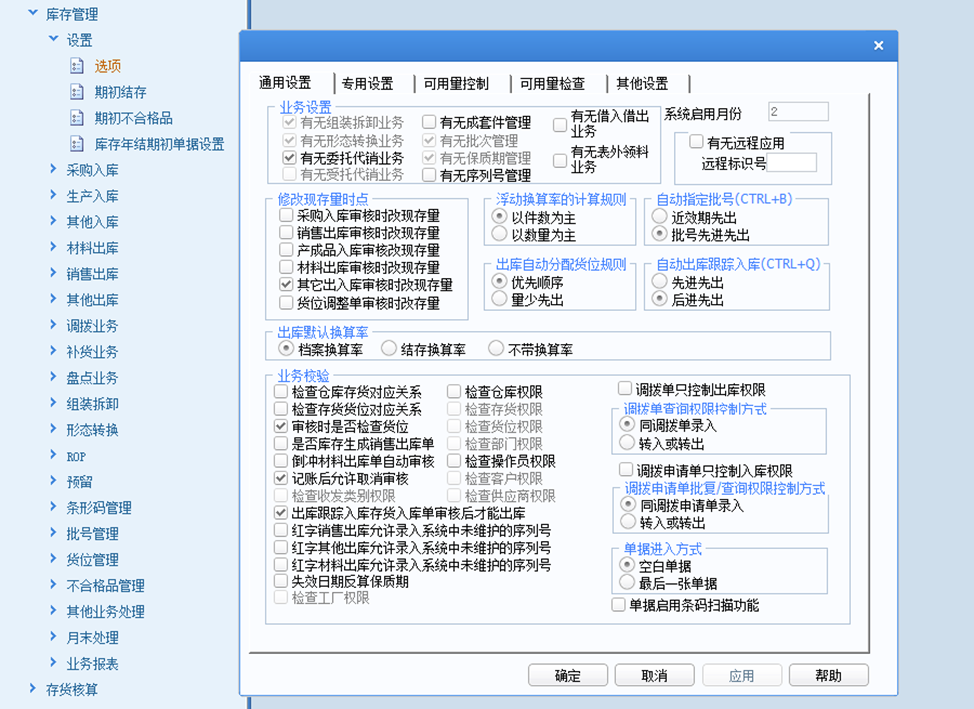Expand the 生产入库 node
Viewport: 974px width, 709px height.
[x=53, y=194]
